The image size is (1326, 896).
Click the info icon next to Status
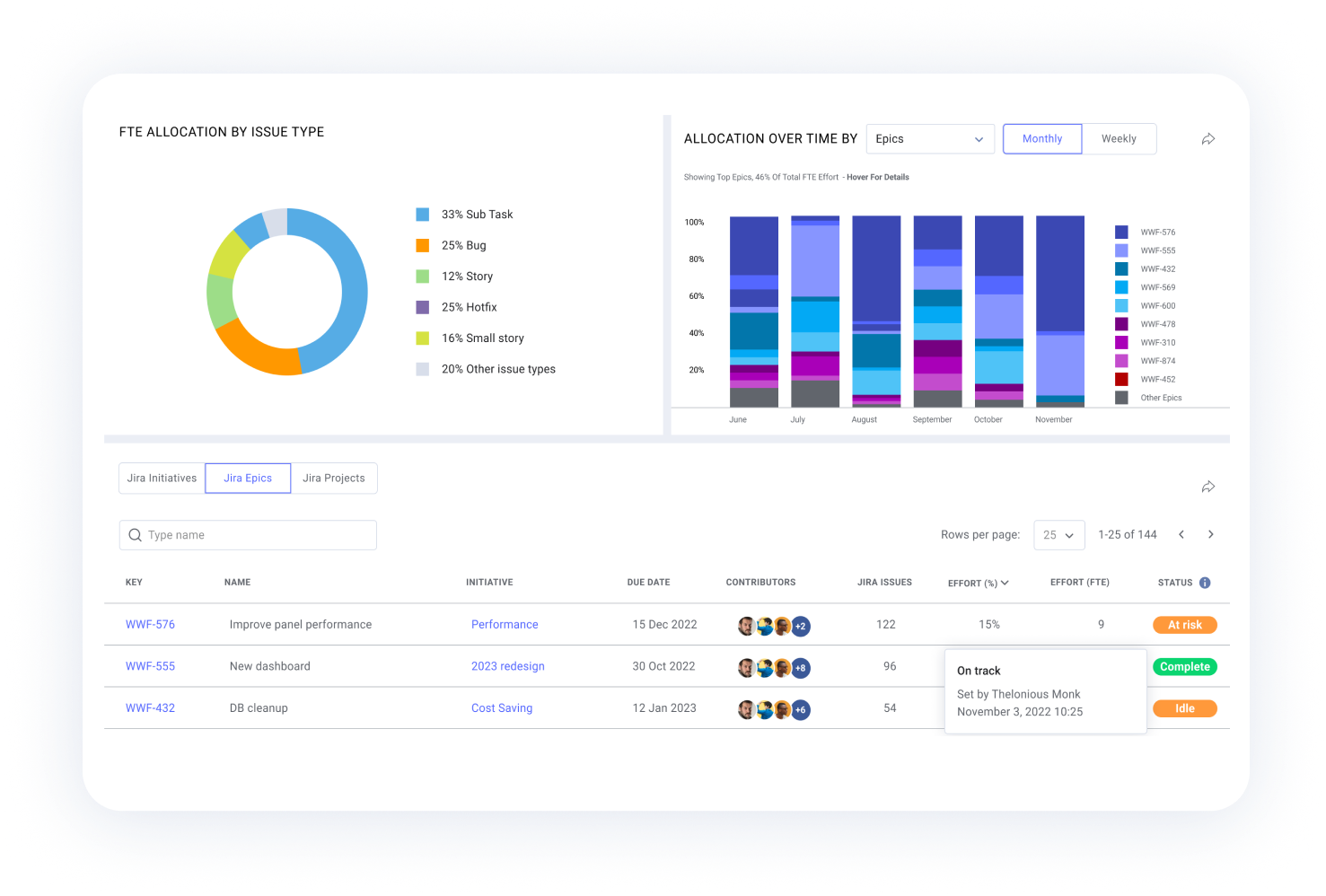[1205, 583]
